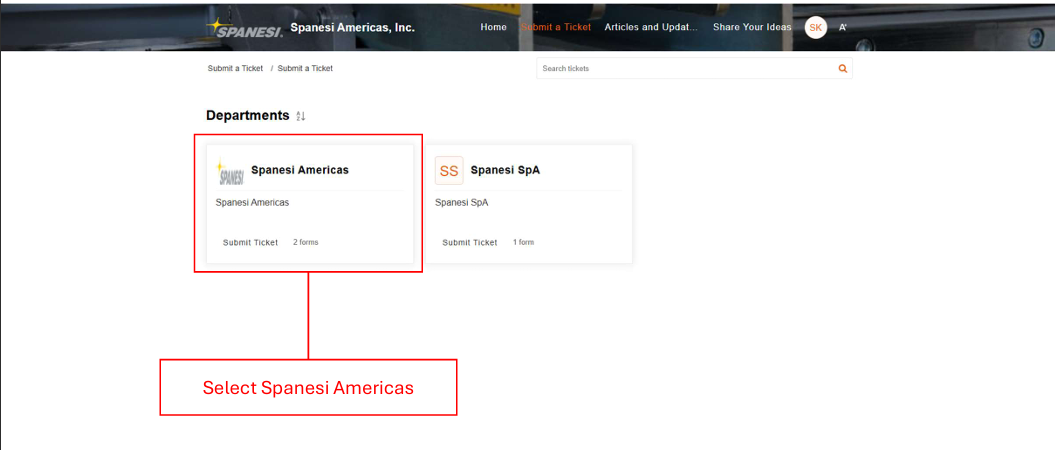Select Share Your Ideas in the navigation

click(x=751, y=27)
